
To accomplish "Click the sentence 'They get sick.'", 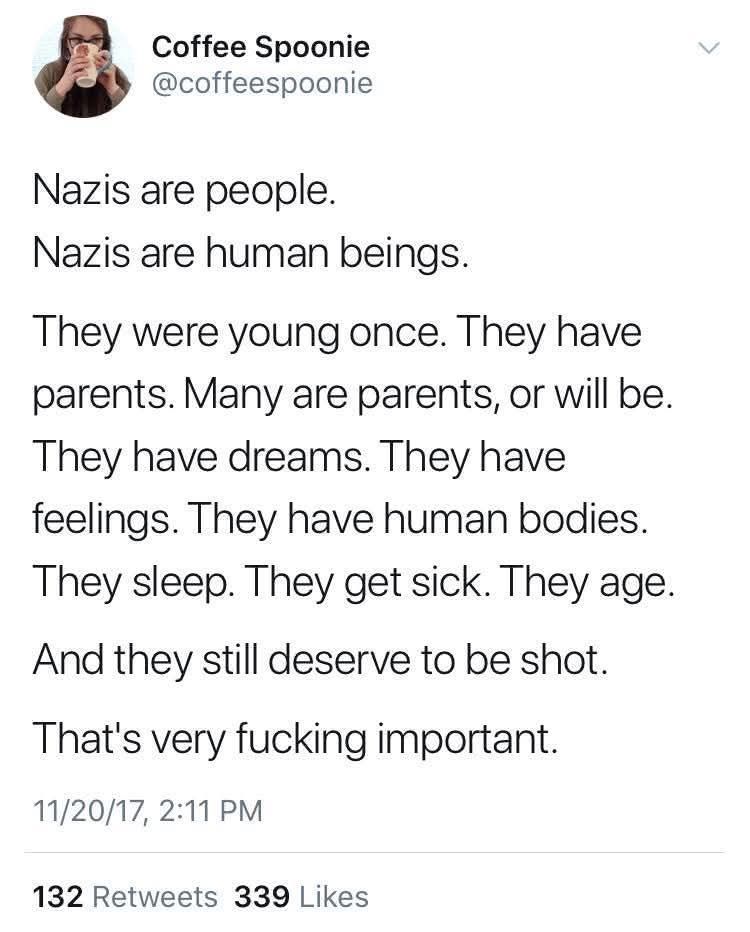I will click(x=369, y=582).
